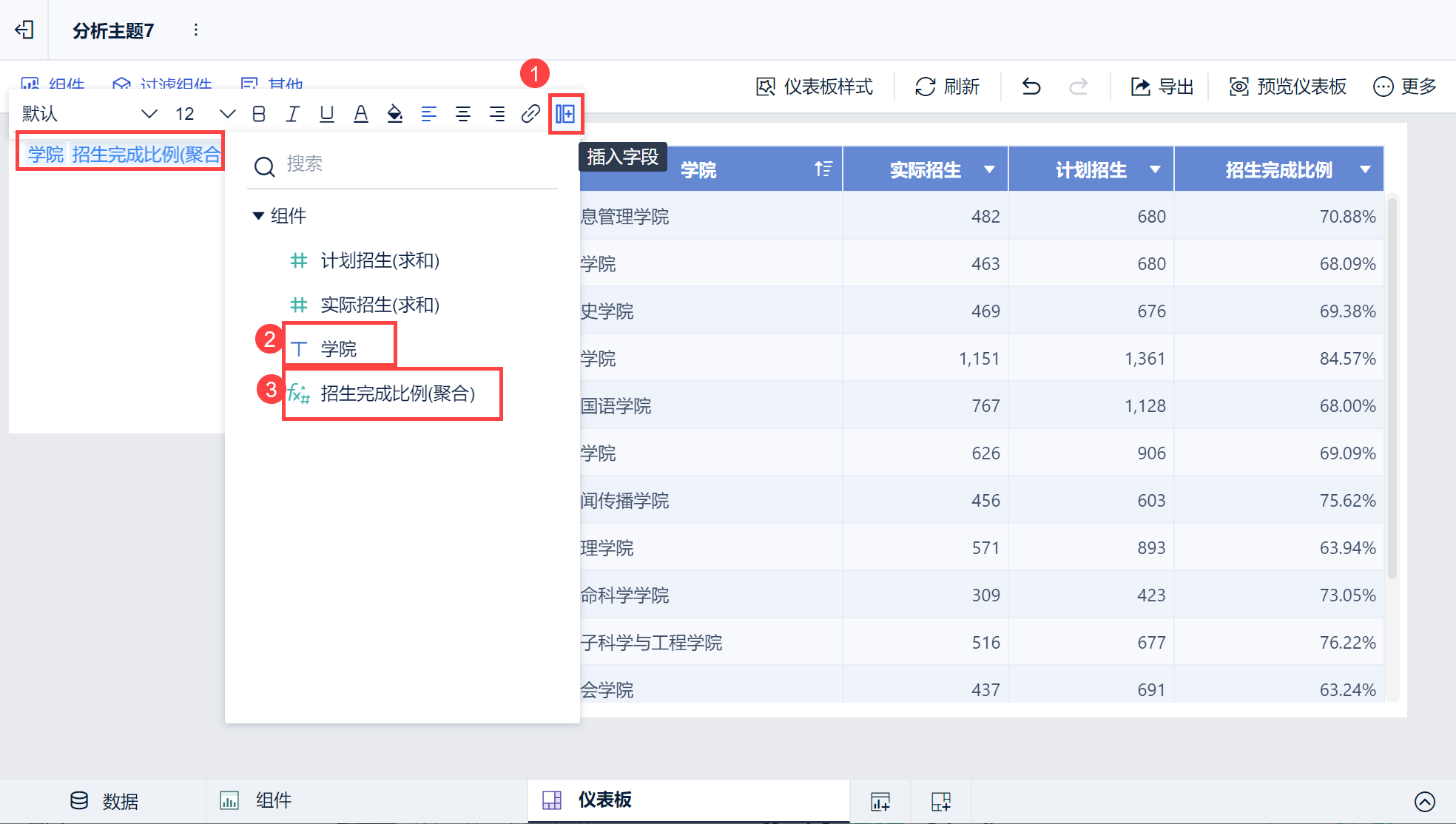The width and height of the screenshot is (1456, 824).
Task: Toggle italic text formatting
Action: pyautogui.click(x=292, y=114)
